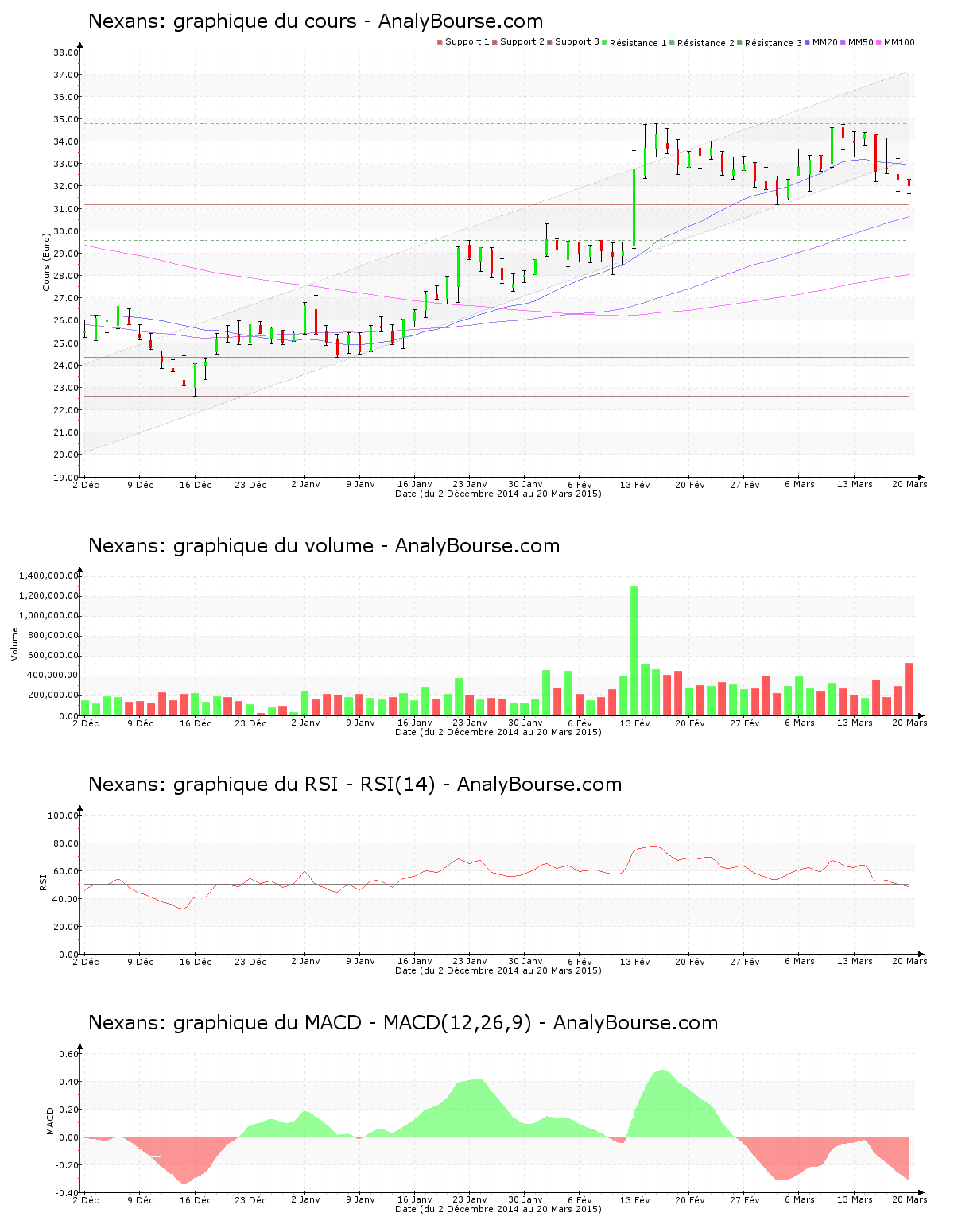The width and height of the screenshot is (954, 1232).
Task: Click the '16 Déc' date label under the MACD chart
Action: (x=196, y=1199)
